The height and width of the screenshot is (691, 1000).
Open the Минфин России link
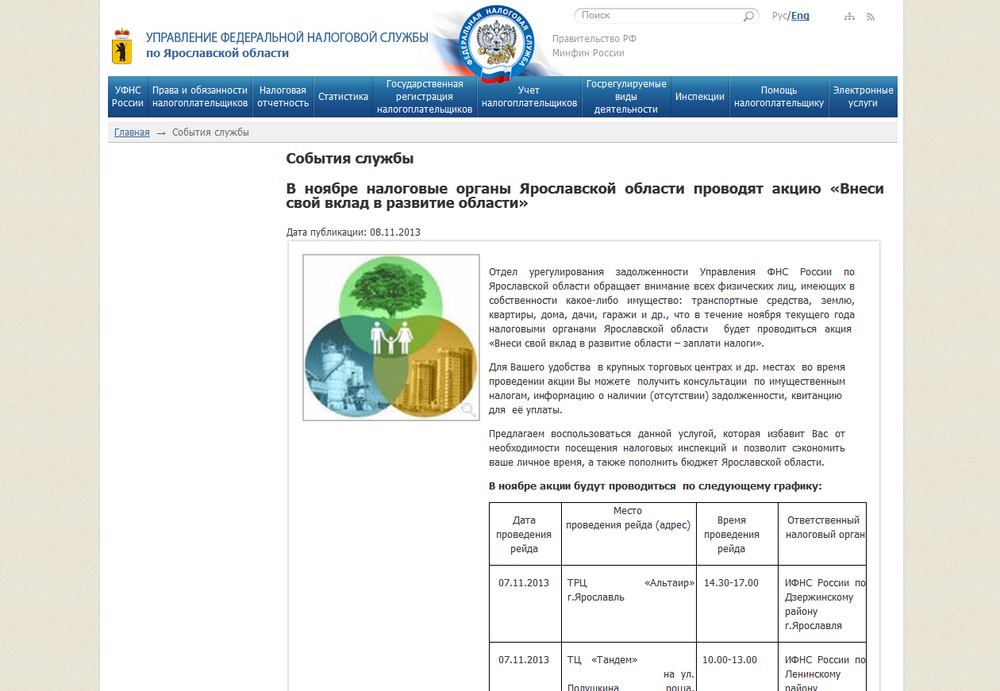coord(588,53)
